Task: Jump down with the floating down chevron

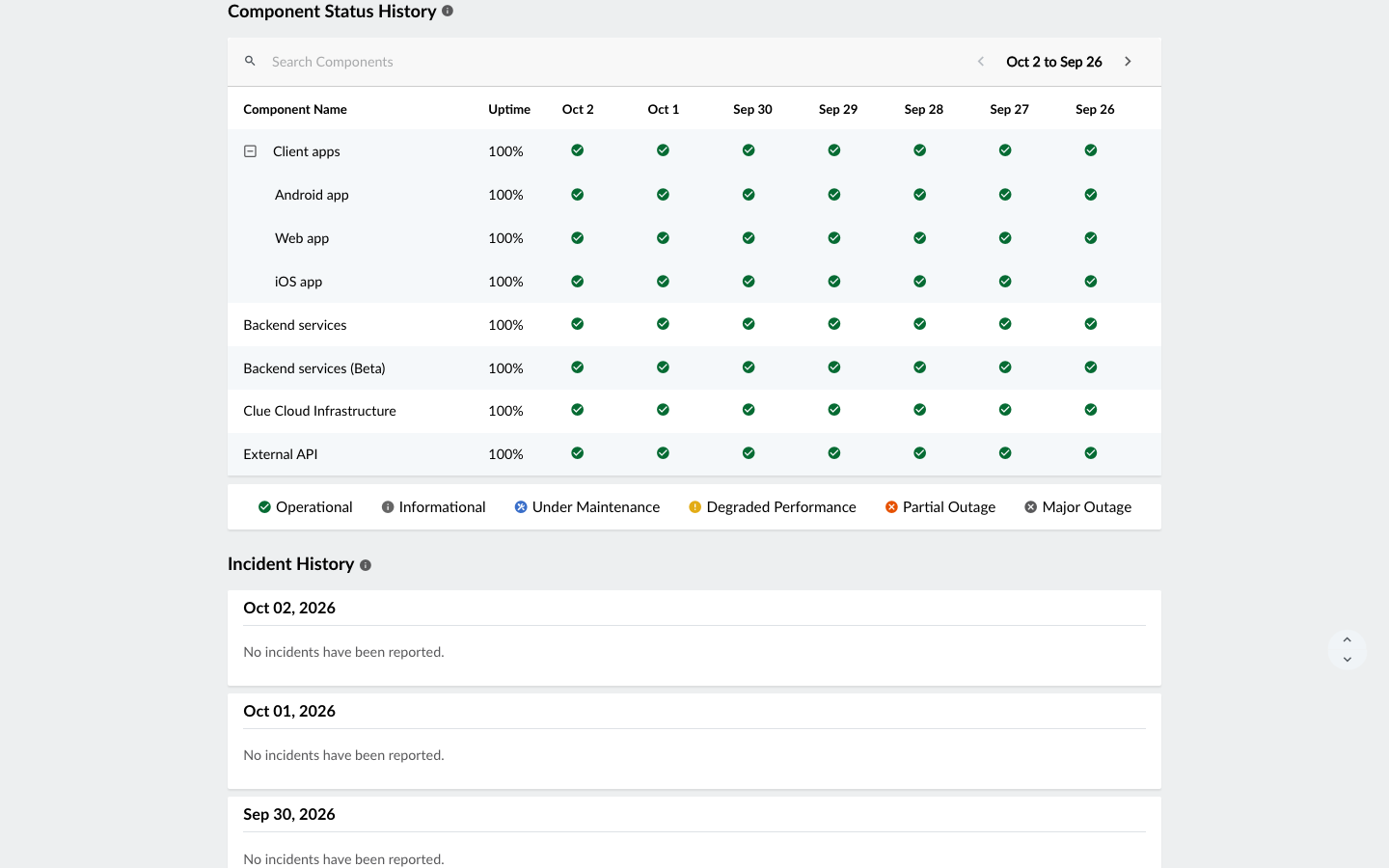Action: pos(1348,660)
